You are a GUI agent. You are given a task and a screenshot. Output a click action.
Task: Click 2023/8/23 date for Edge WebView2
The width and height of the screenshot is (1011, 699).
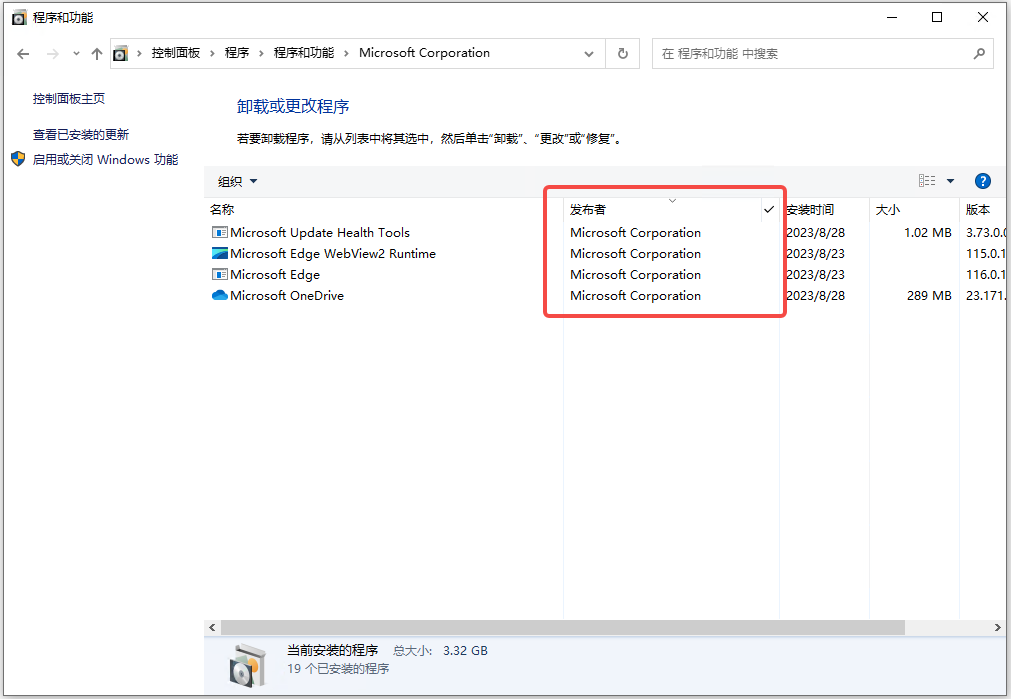tap(815, 254)
